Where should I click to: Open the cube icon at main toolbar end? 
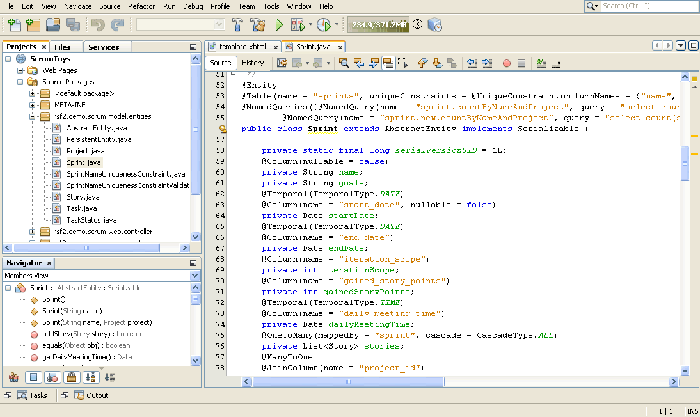(435, 25)
